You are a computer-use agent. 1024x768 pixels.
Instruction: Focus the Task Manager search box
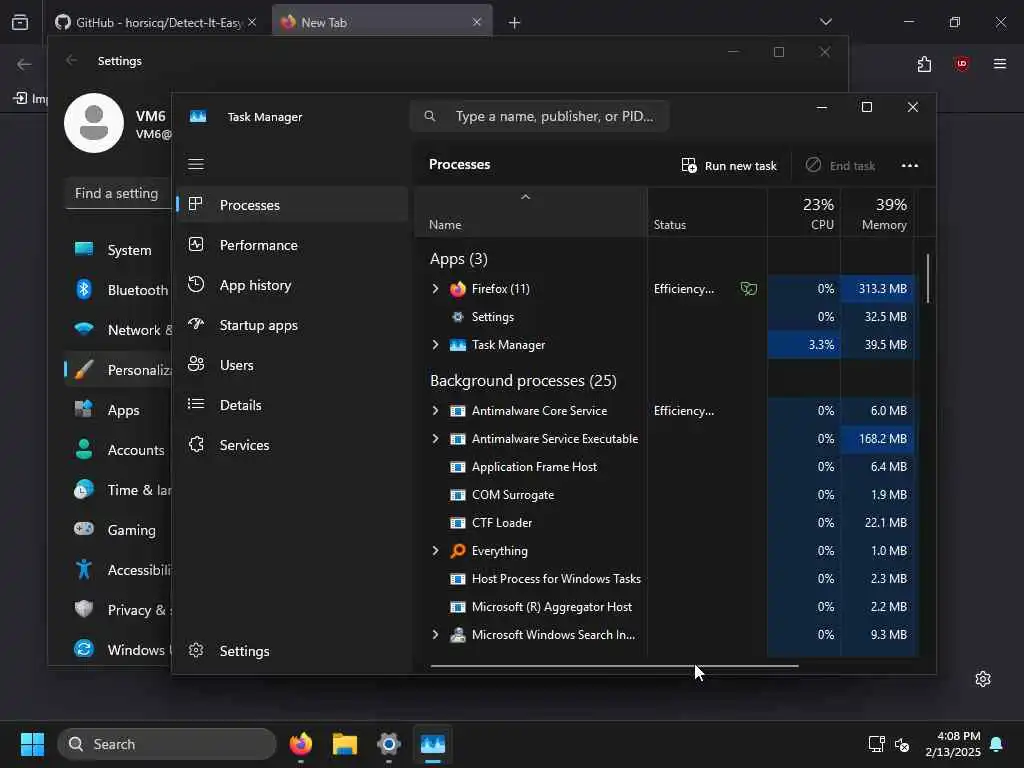[539, 116]
